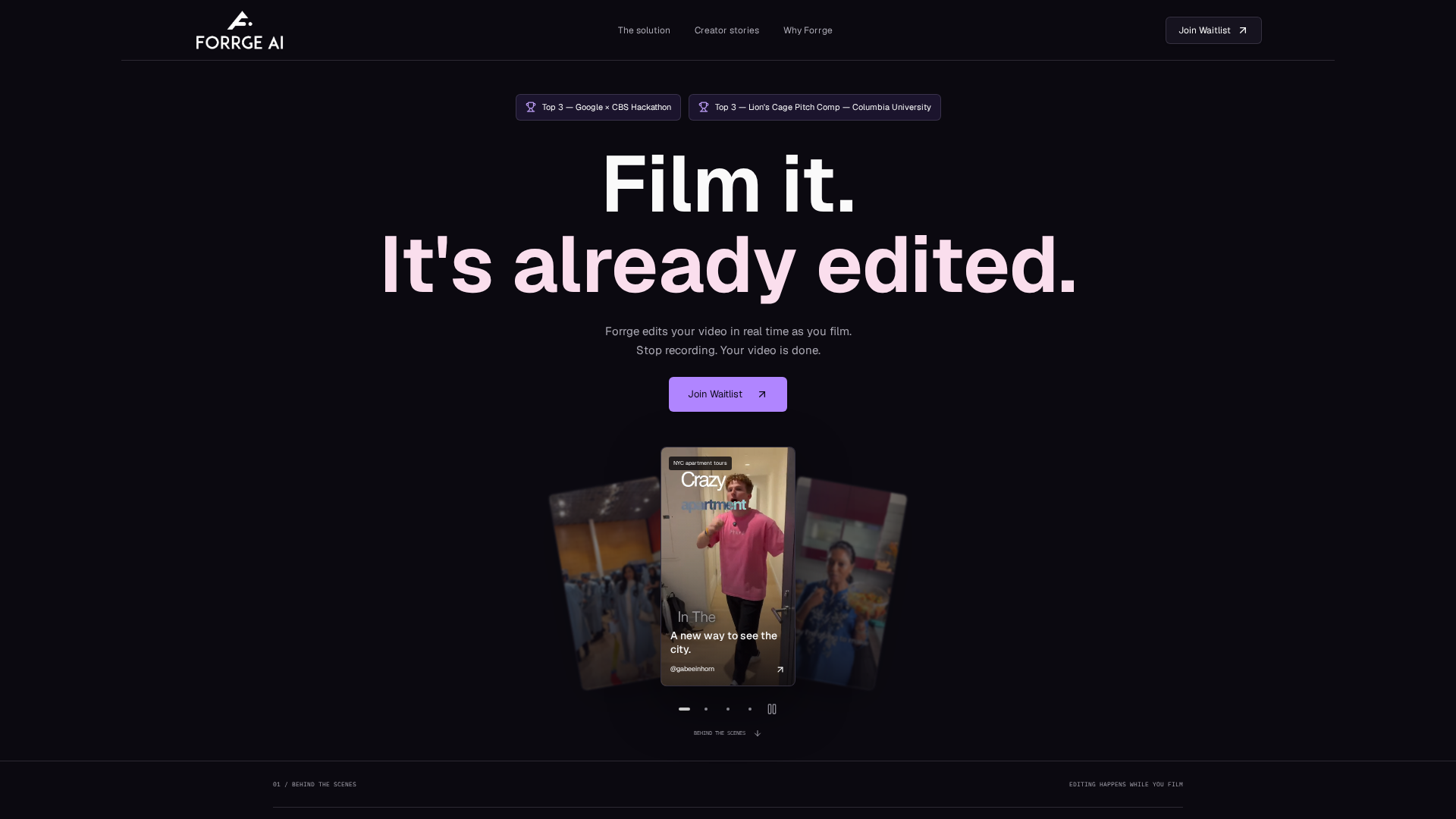Click the purple Join Waitlist button
Image resolution: width=1456 pixels, height=819 pixels.
pyautogui.click(x=728, y=394)
